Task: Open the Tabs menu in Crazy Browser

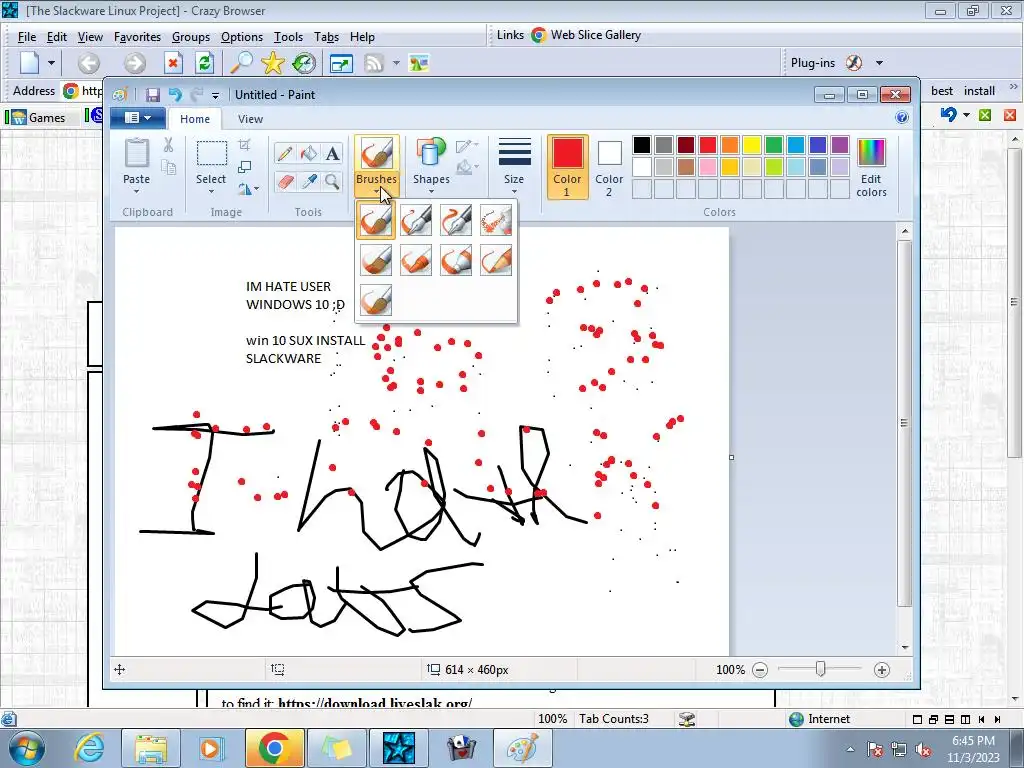Action: (326, 37)
